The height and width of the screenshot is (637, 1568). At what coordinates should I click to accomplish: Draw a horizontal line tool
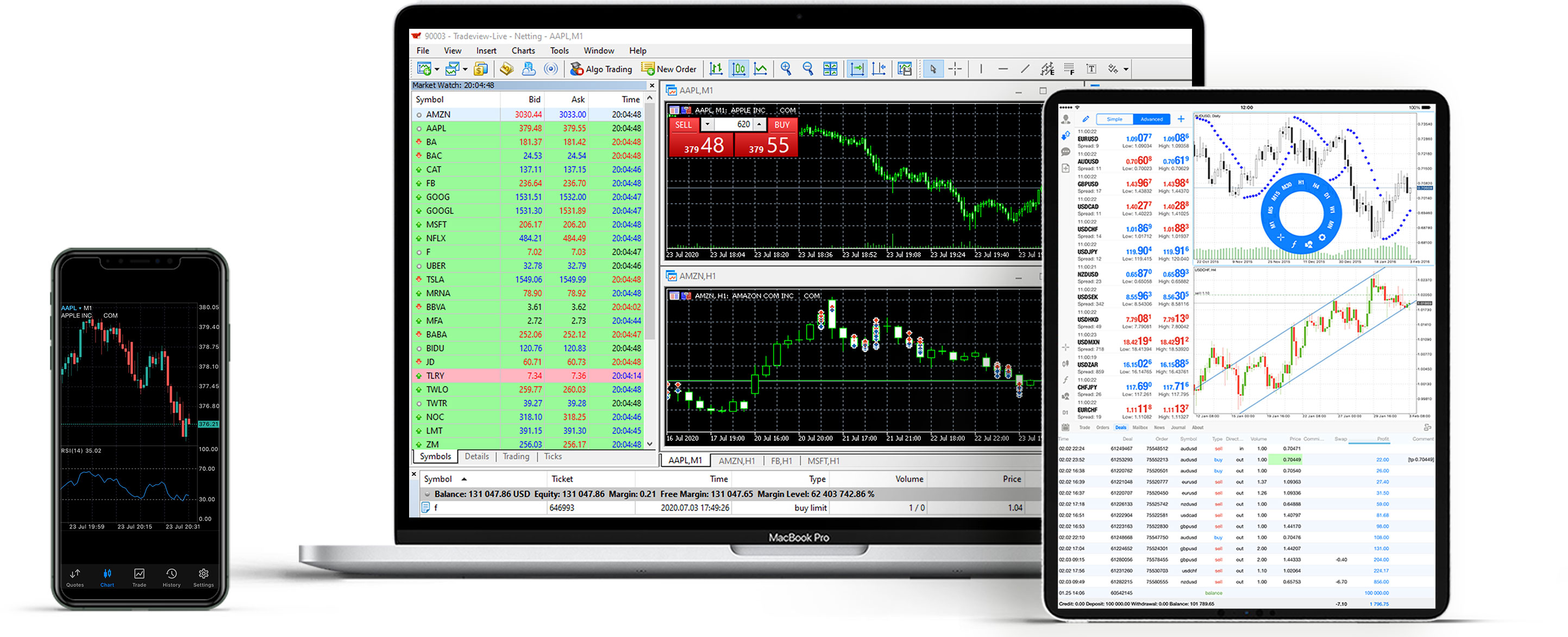point(1002,69)
